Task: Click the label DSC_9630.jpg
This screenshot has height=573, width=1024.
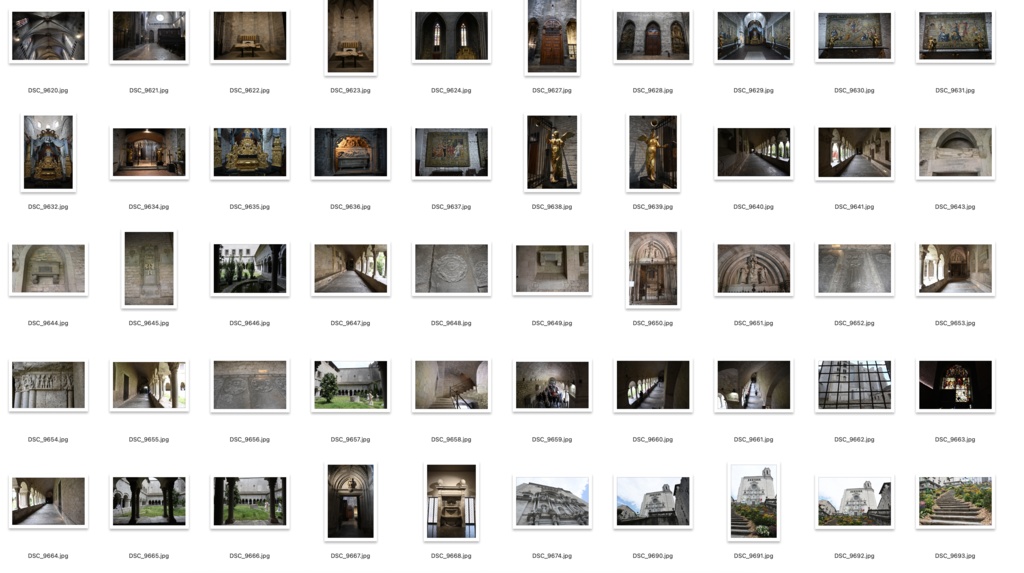Action: click(x=854, y=91)
